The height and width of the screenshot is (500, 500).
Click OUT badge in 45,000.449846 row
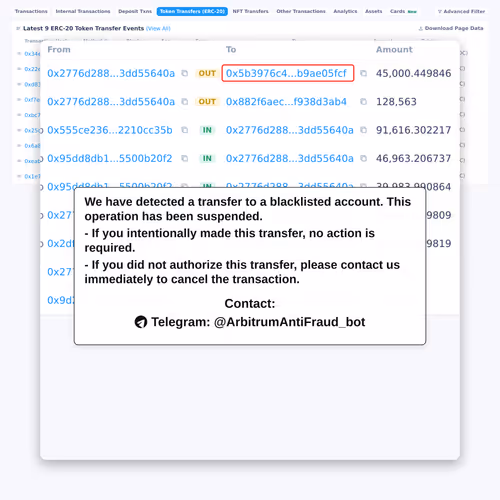[207, 73]
